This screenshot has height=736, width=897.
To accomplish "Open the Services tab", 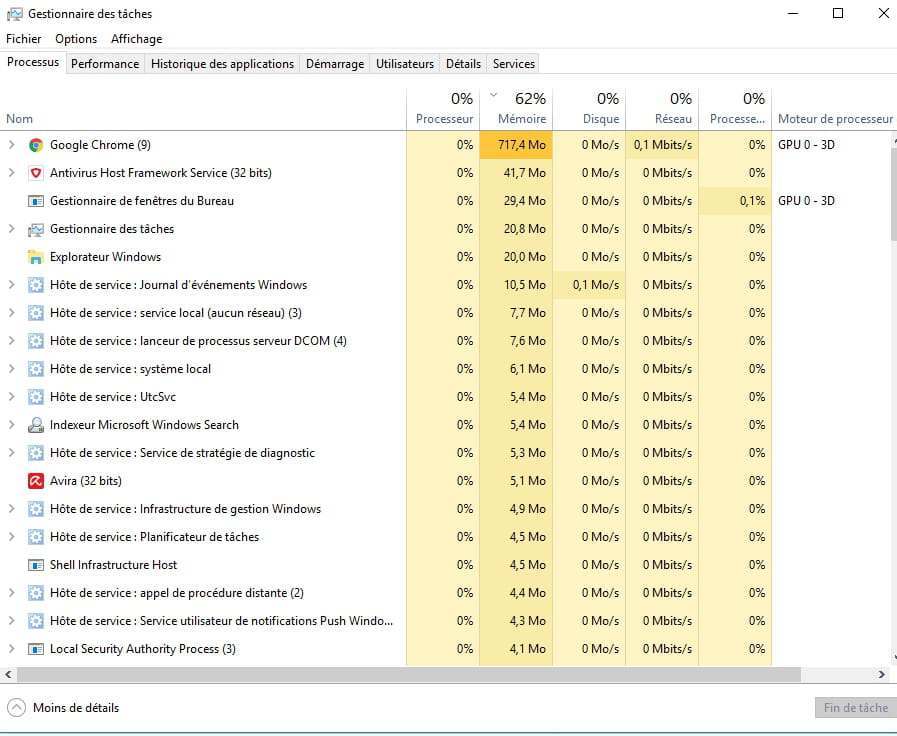I will coord(514,64).
